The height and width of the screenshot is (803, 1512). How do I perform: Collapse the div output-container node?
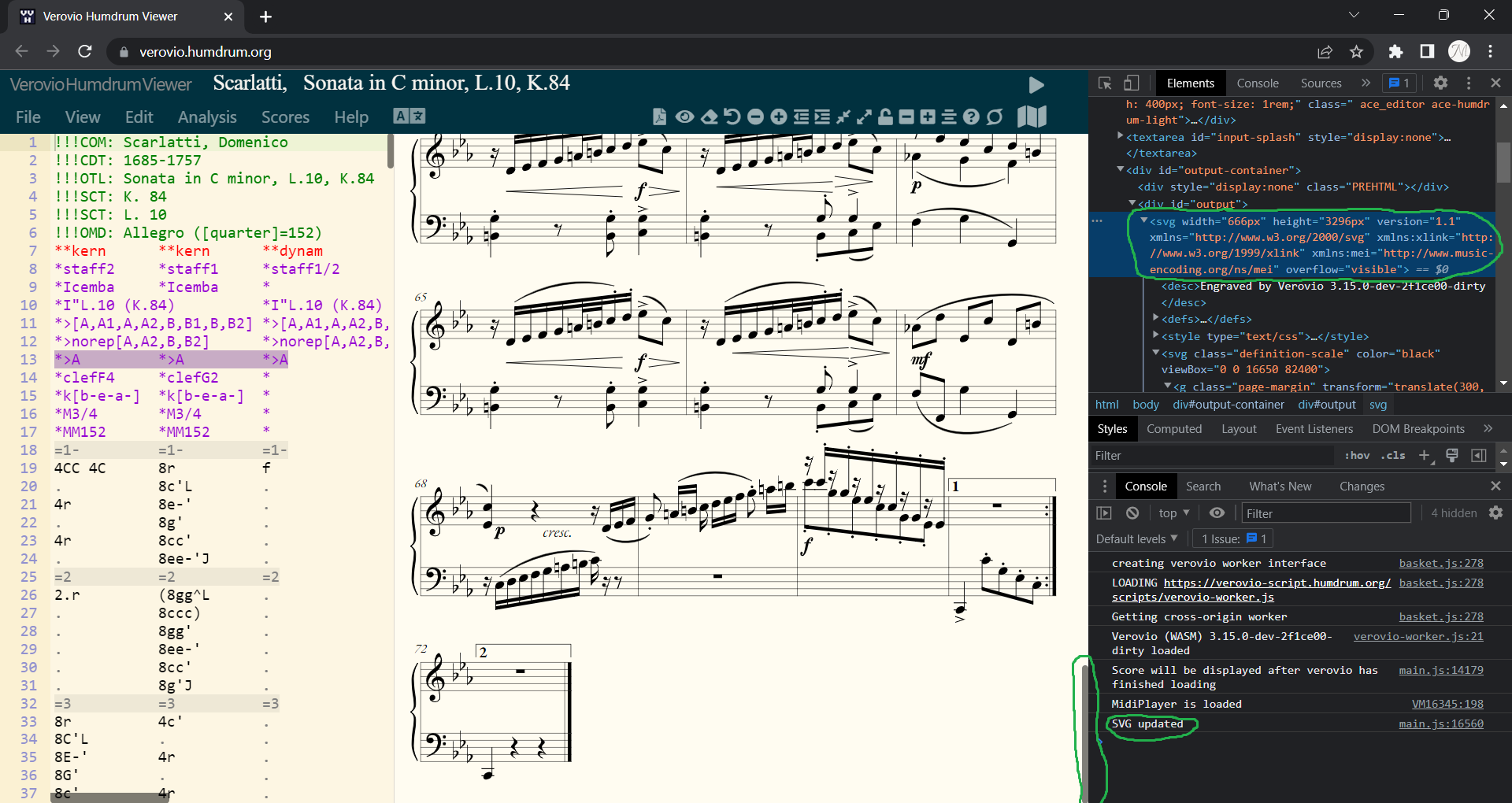pyautogui.click(x=1120, y=169)
